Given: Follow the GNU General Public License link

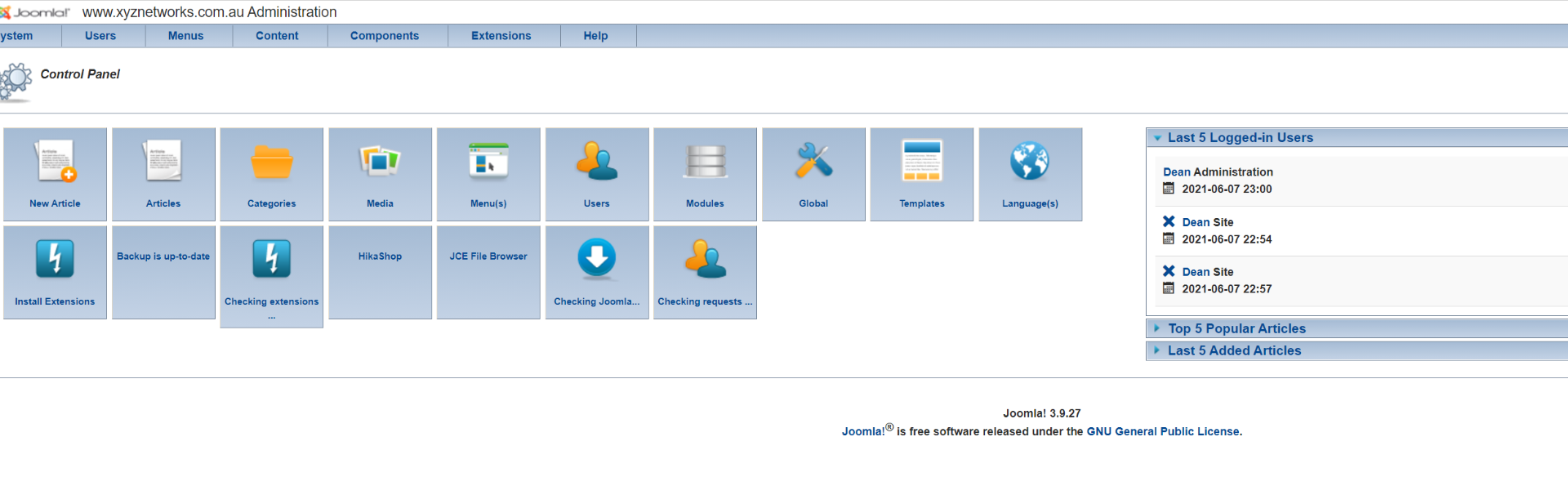Looking at the screenshot, I should click(x=1163, y=431).
